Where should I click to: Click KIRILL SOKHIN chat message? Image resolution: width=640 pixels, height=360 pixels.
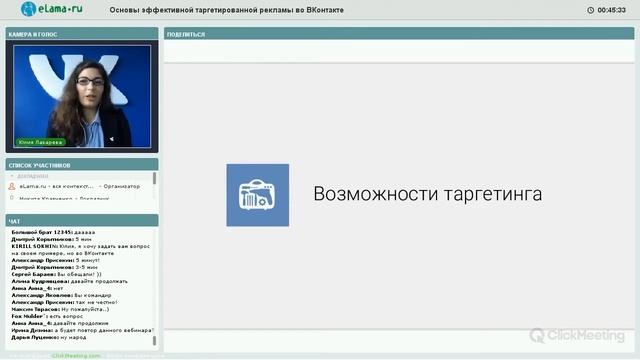pyautogui.click(x=81, y=250)
